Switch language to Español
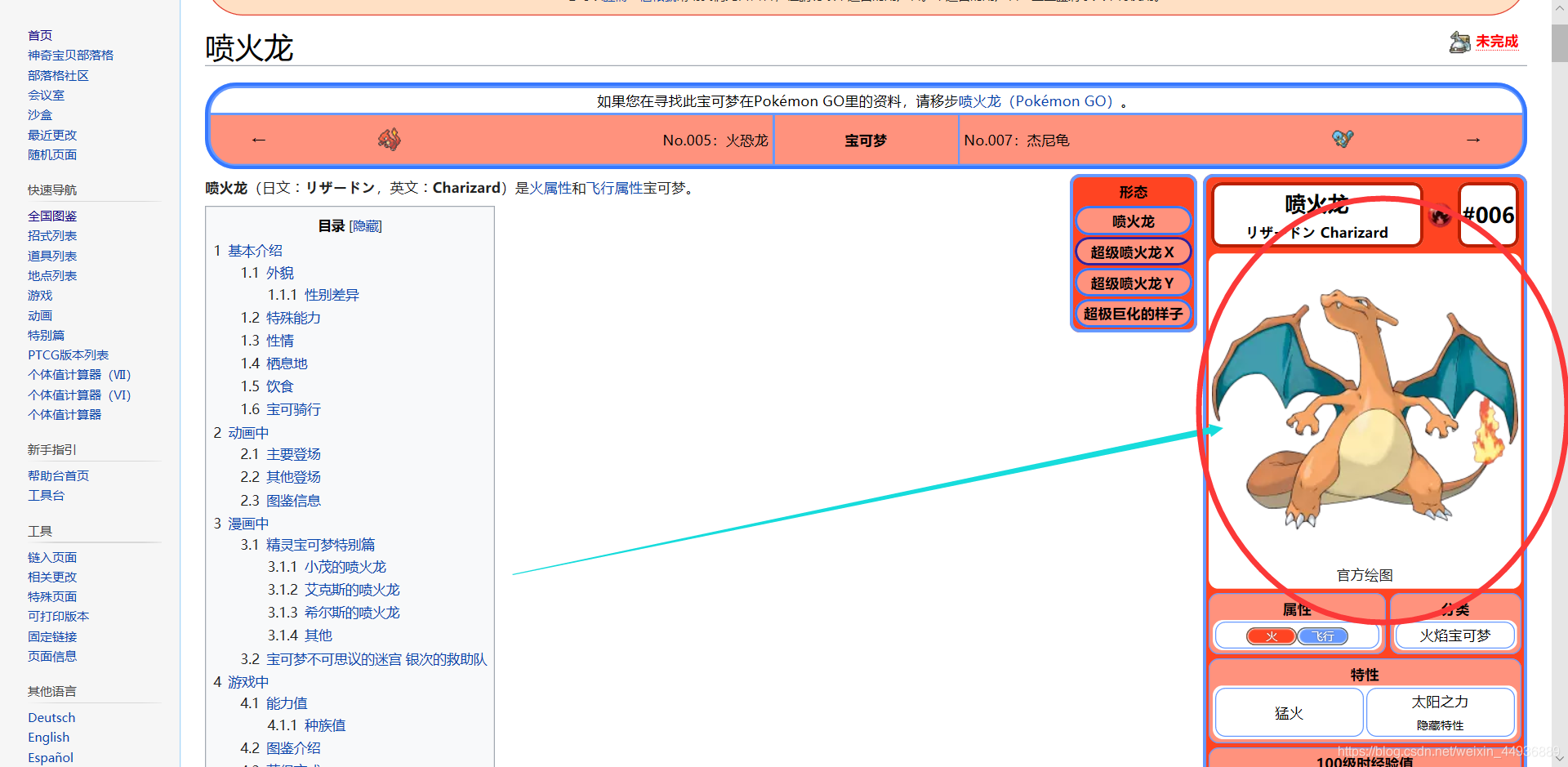1568x767 pixels. [x=51, y=757]
